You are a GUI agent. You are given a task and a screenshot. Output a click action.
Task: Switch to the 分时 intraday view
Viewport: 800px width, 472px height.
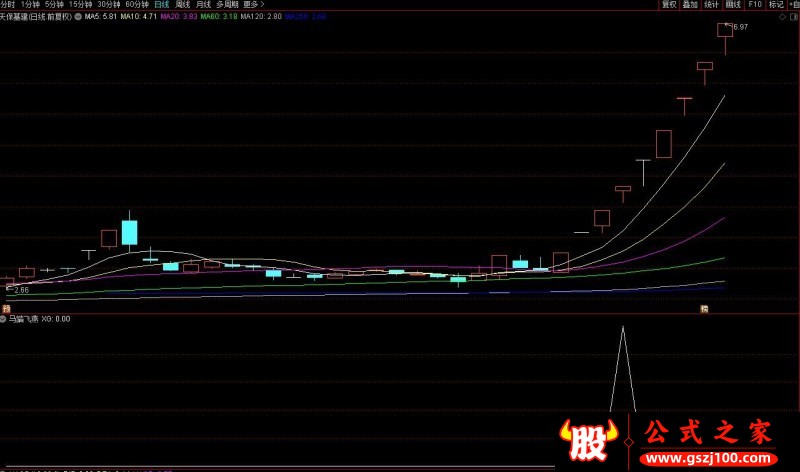[7, 5]
